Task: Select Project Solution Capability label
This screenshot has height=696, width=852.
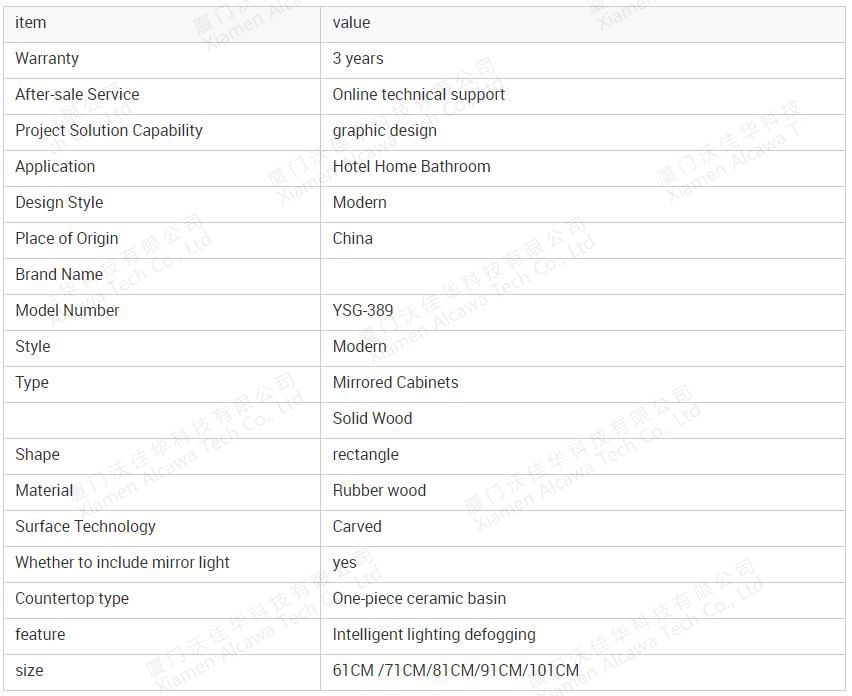Action: click(x=109, y=130)
